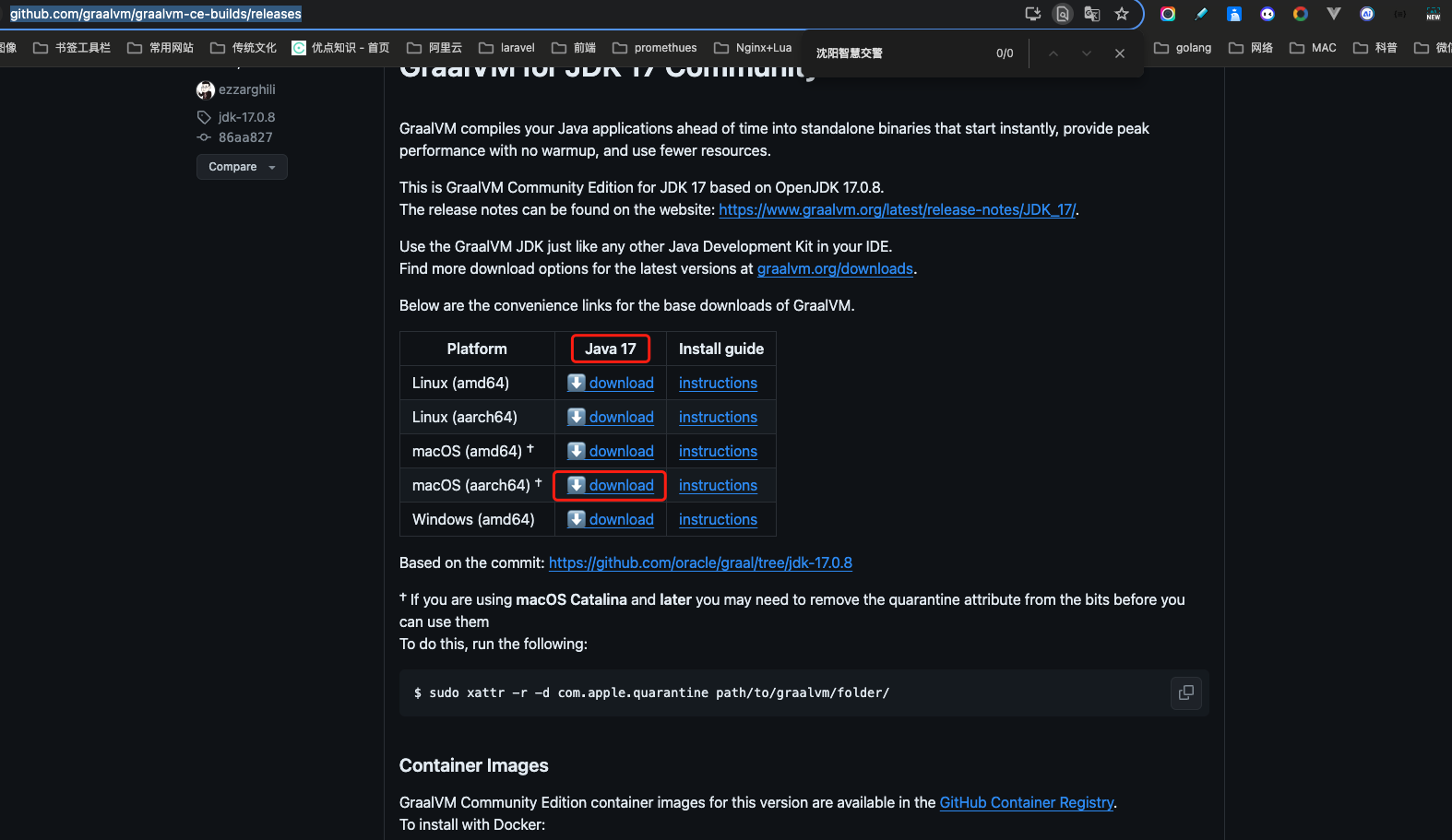Click the find-in-page search icon in address bar
Image resolution: width=1452 pixels, height=840 pixels.
point(1063,14)
